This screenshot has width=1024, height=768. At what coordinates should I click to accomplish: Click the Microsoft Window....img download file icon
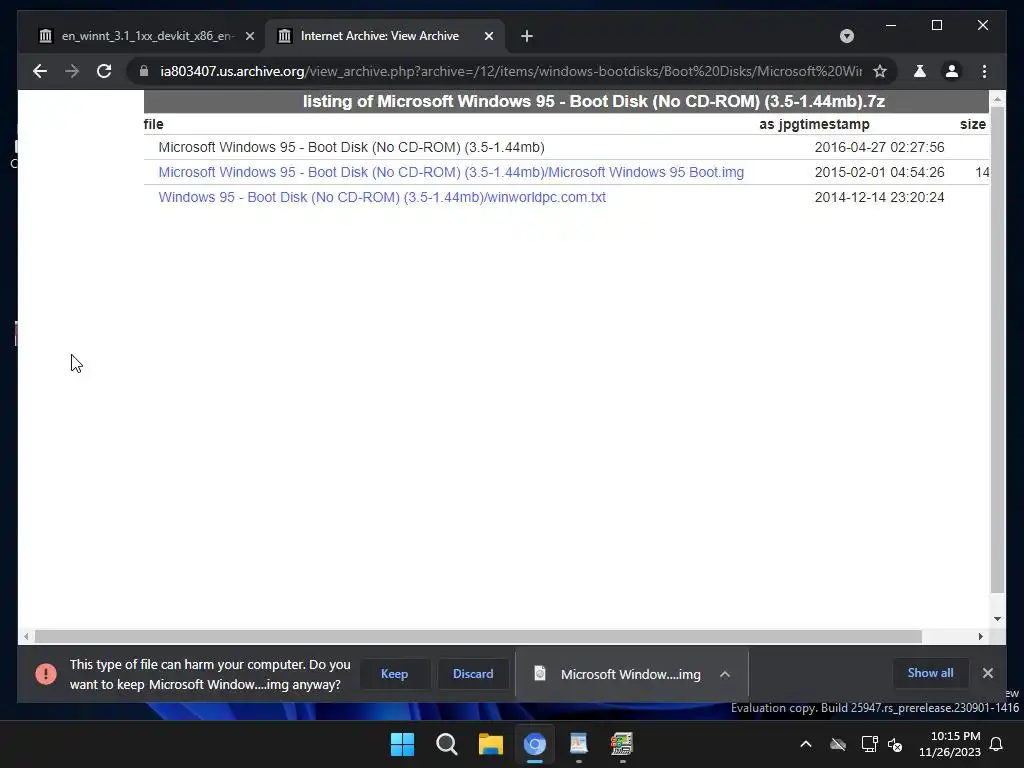point(539,673)
